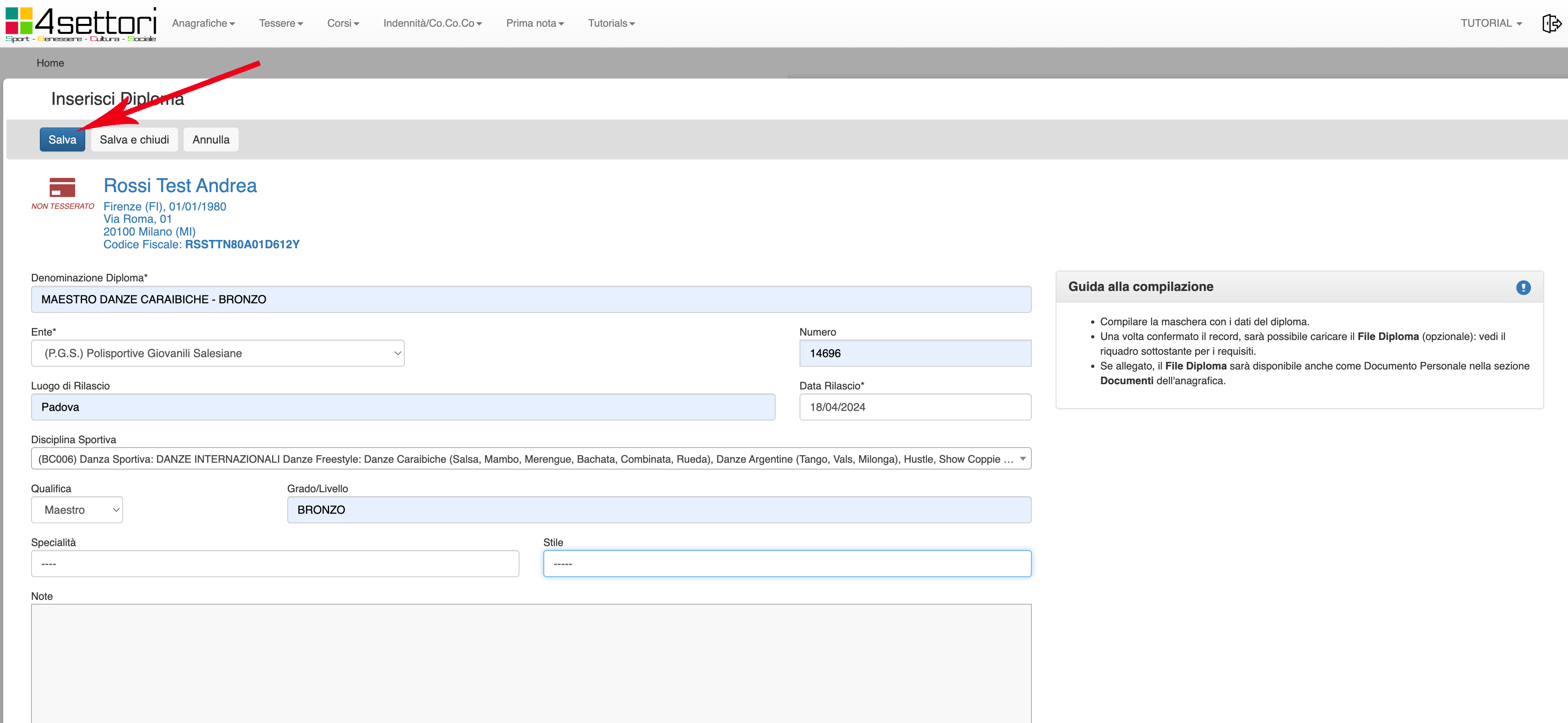Click the blue info icon in guide panel

coord(1523,287)
